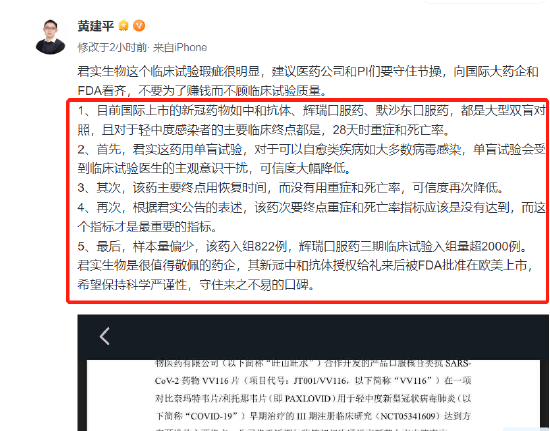Click the dark header bar of embedded image
The image size is (550, 431).
pos(313,337)
